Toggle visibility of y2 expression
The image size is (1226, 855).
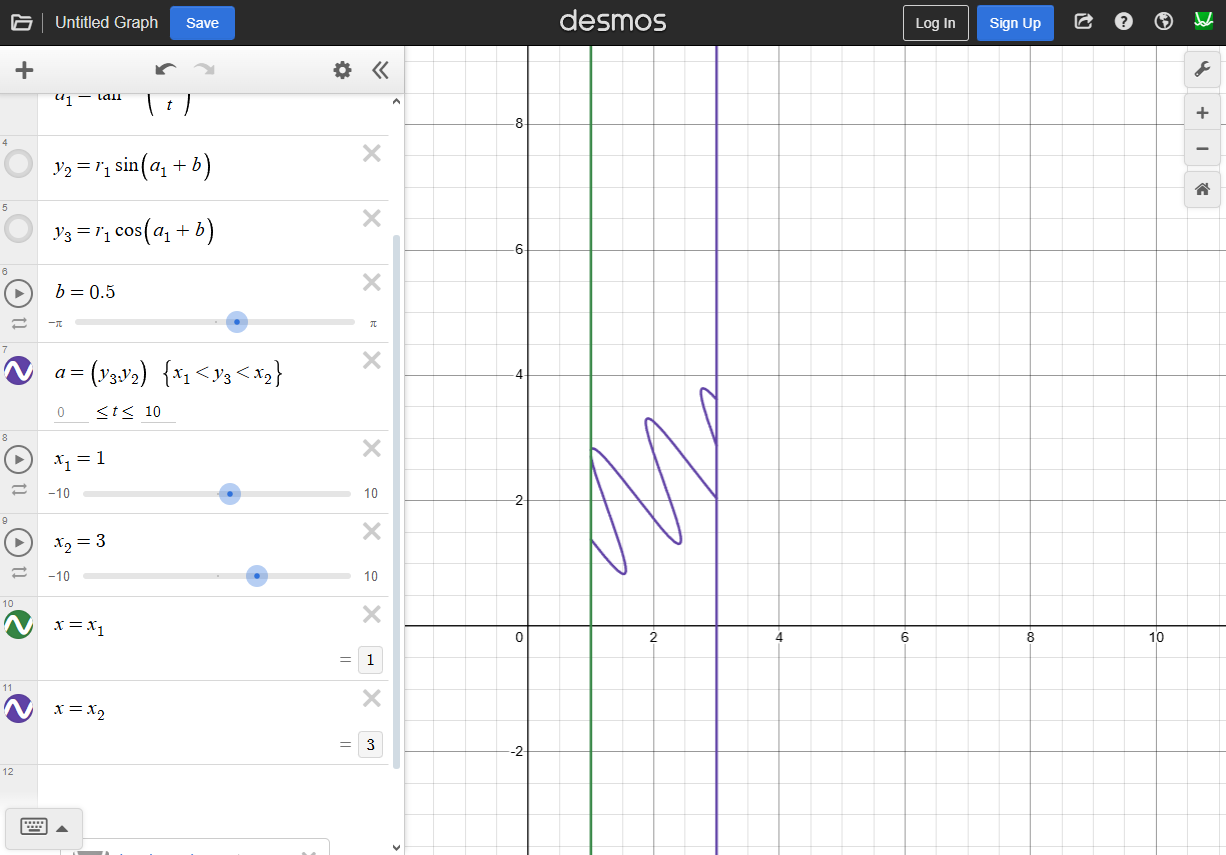19,165
